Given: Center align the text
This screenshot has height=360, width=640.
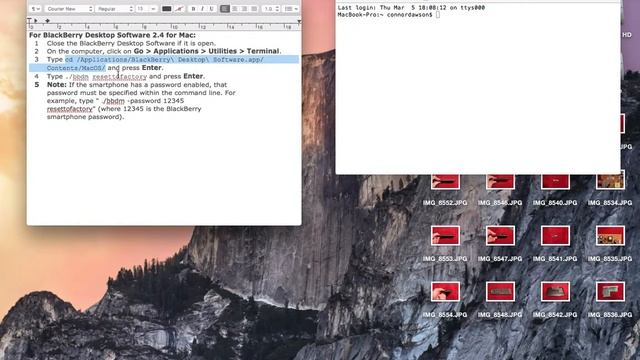Looking at the screenshot, I should point(235,9).
